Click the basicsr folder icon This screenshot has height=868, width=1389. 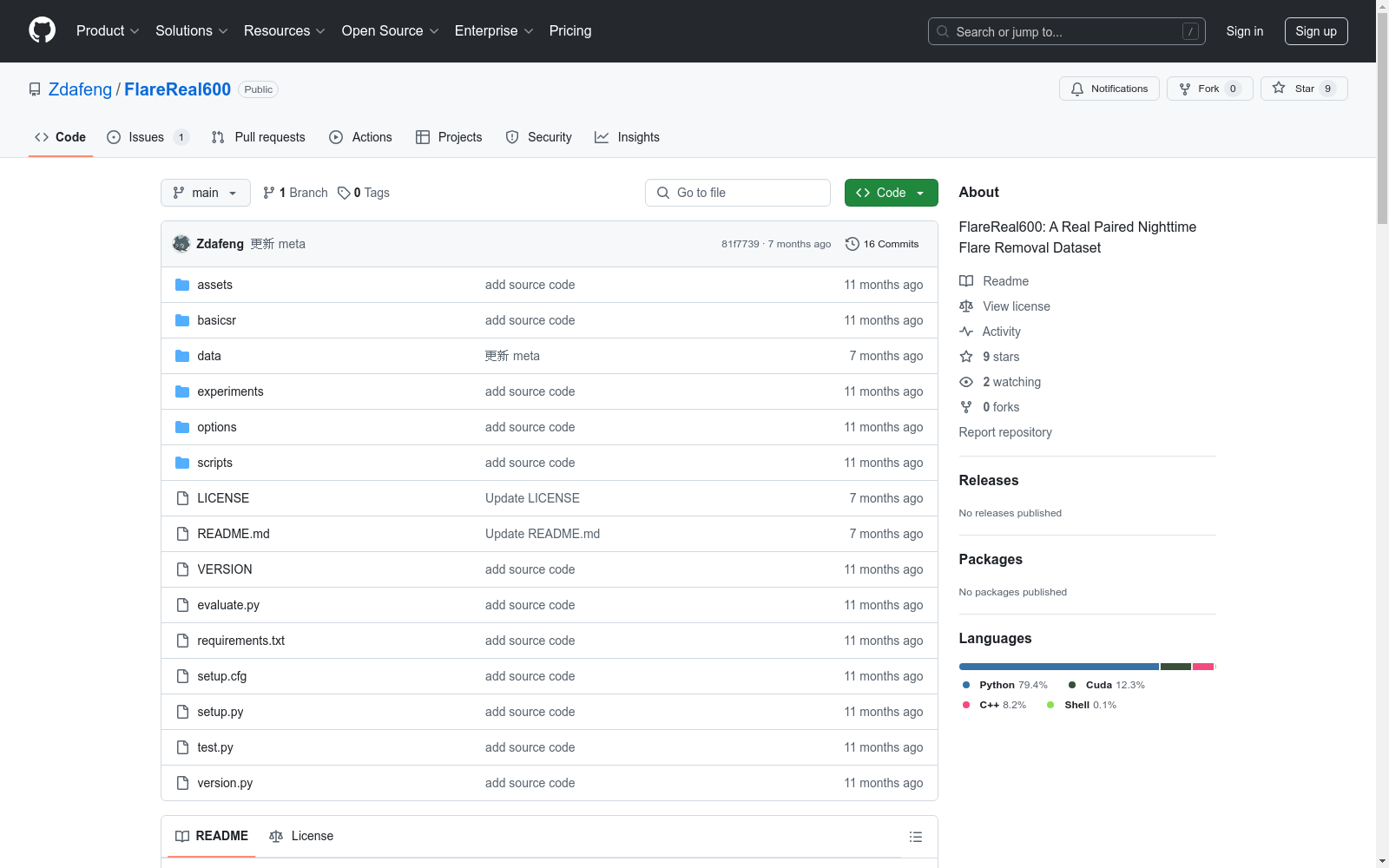click(182, 320)
